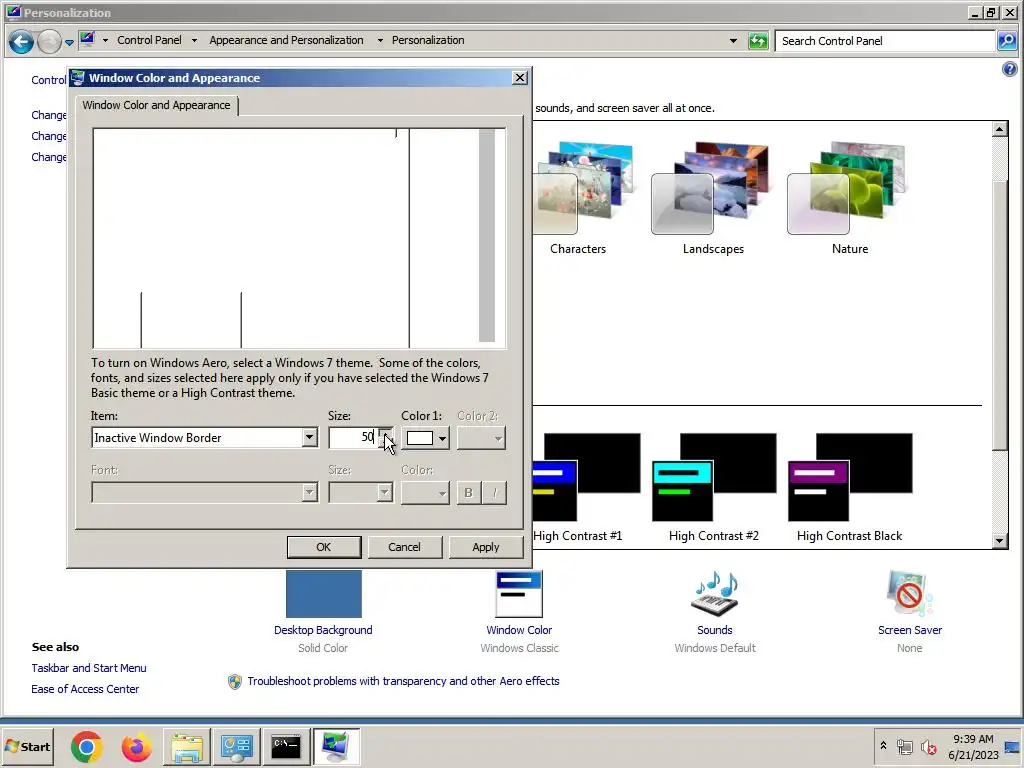Click the Desktop Background link text

coord(323,630)
